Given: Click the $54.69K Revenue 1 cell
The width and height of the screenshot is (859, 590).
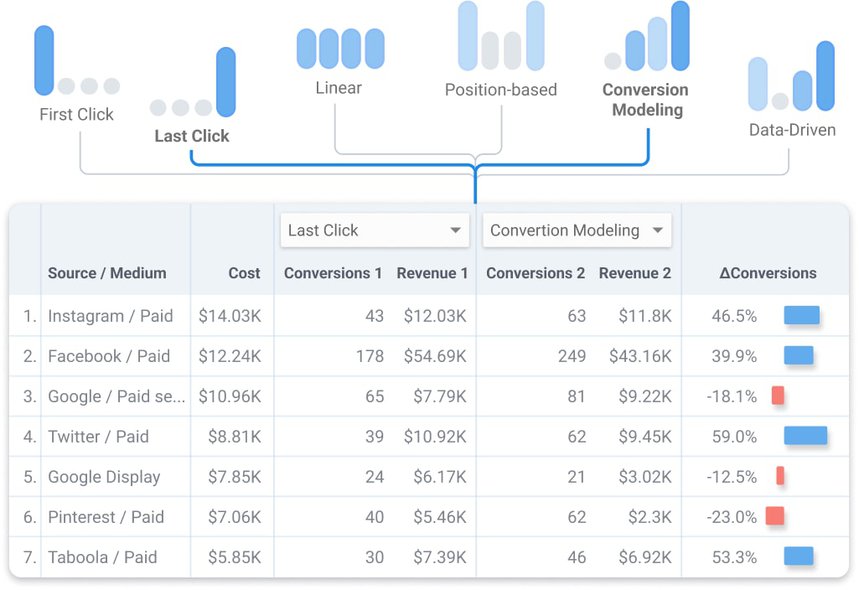Looking at the screenshot, I should (x=435, y=356).
